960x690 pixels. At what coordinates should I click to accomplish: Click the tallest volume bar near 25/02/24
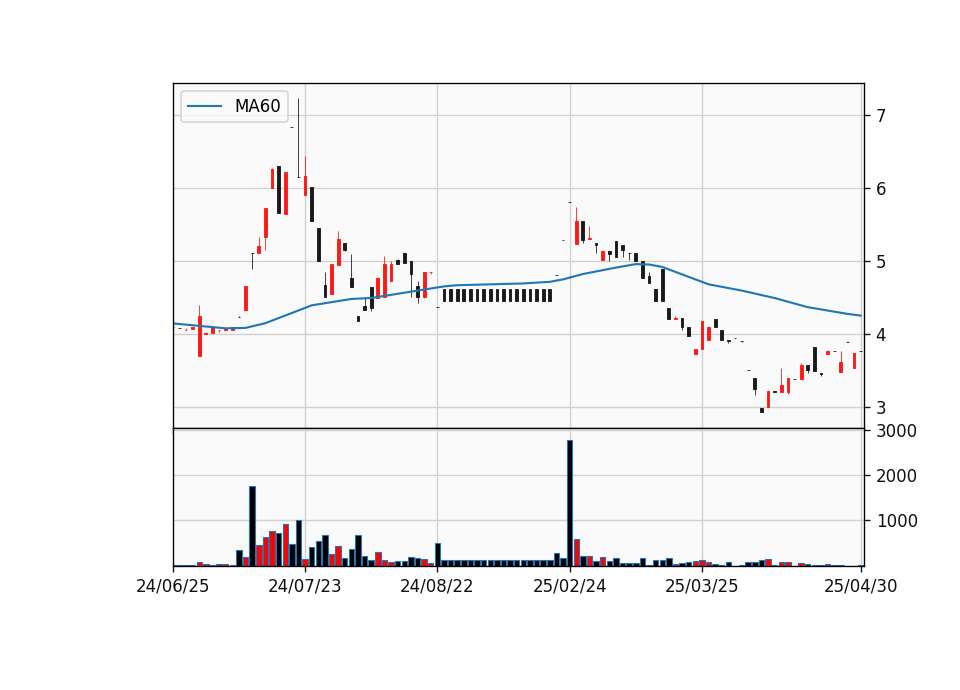point(570,503)
